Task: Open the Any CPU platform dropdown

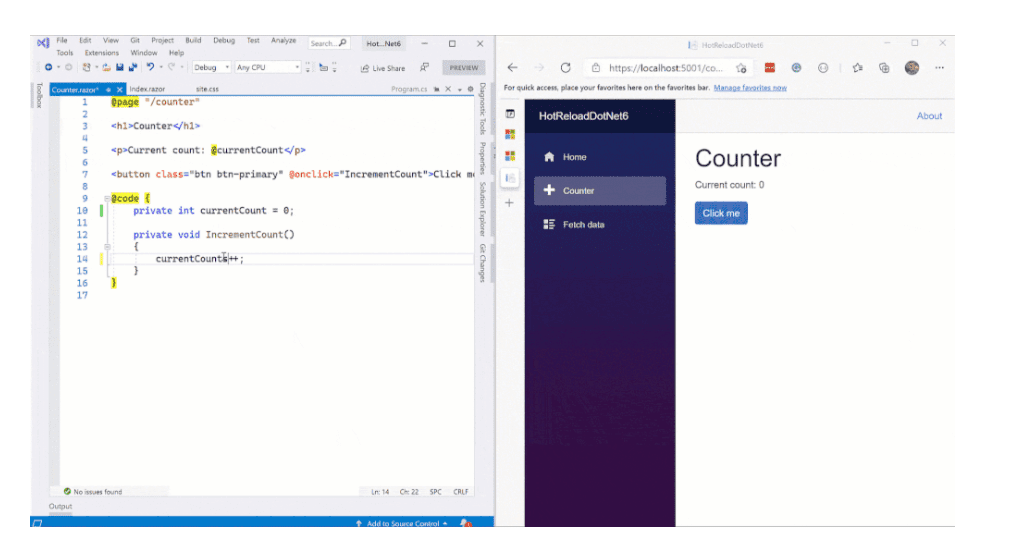Action: pos(268,67)
